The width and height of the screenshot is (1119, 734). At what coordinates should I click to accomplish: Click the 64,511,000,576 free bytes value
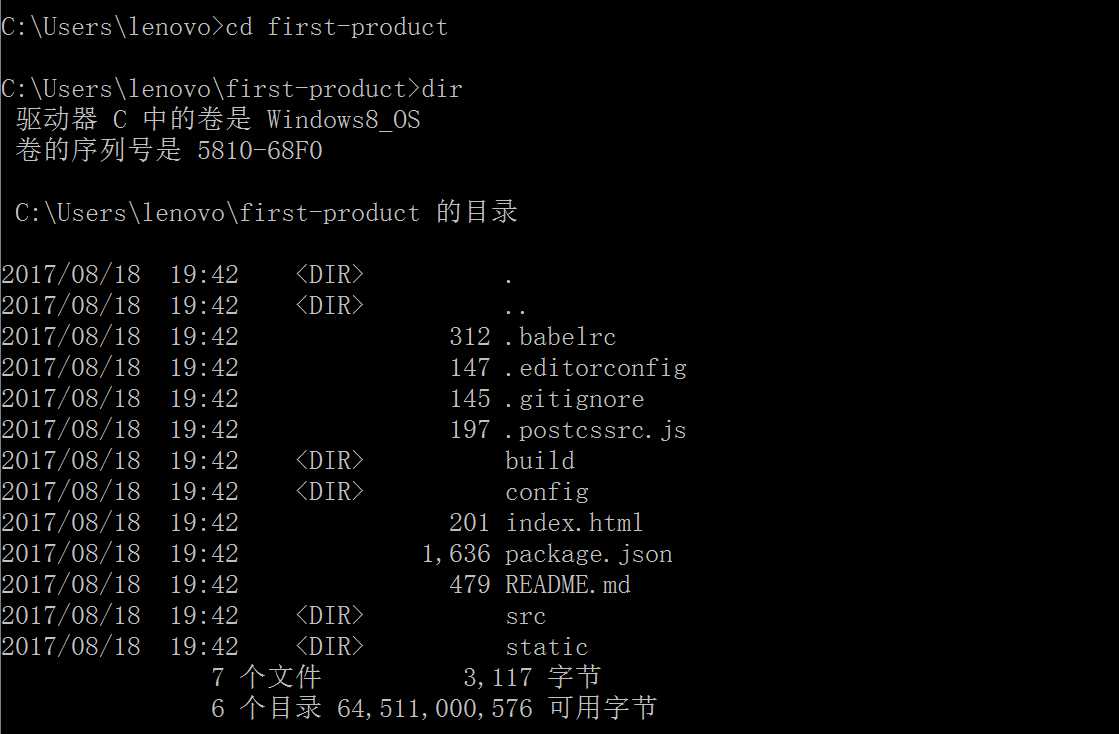pyautogui.click(x=435, y=708)
